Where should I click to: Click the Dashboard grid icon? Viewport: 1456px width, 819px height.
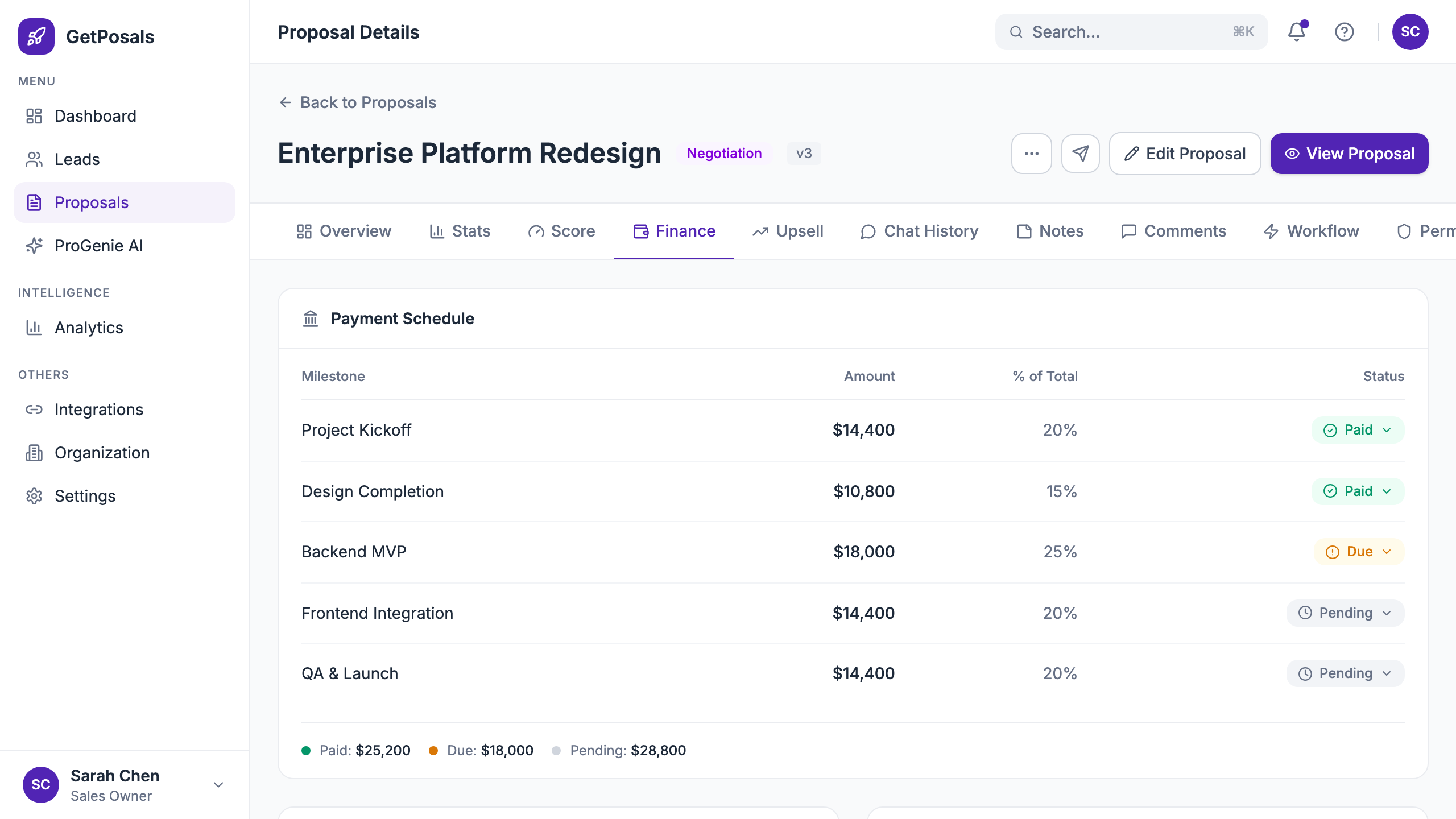tap(34, 116)
